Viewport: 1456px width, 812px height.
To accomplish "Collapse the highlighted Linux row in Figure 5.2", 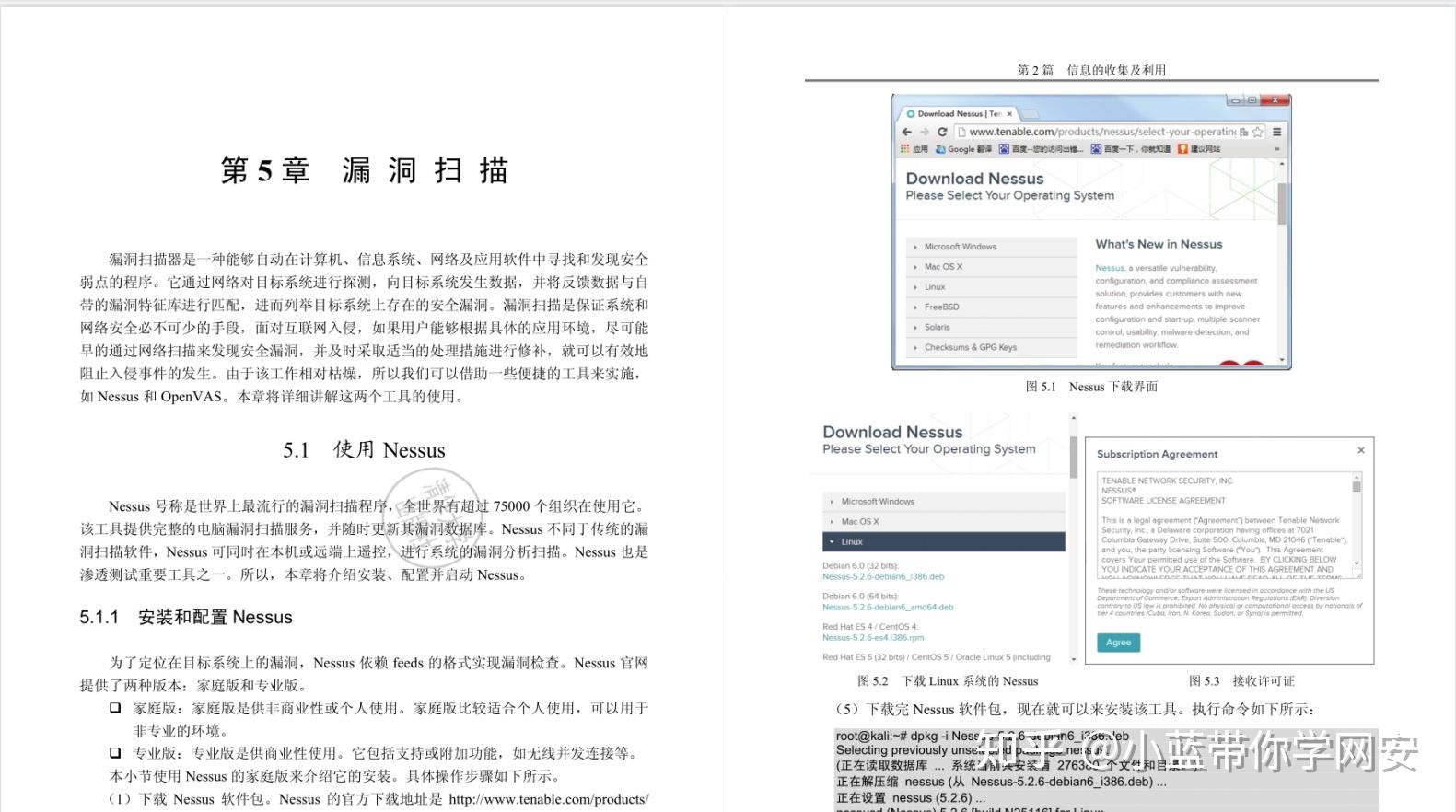I will tap(944, 542).
